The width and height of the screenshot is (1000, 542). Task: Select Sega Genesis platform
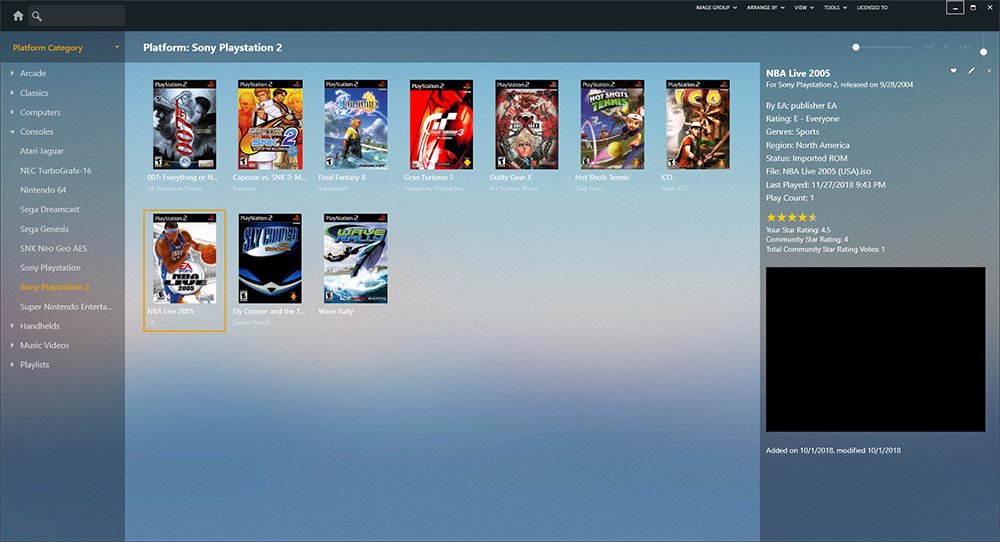point(44,229)
